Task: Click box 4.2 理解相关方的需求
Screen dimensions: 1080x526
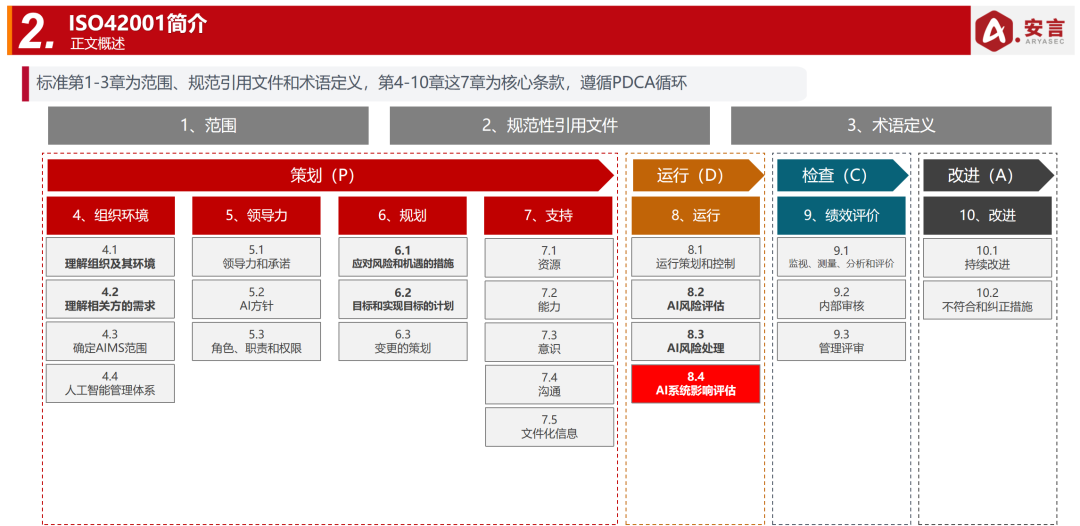Action: [111, 299]
